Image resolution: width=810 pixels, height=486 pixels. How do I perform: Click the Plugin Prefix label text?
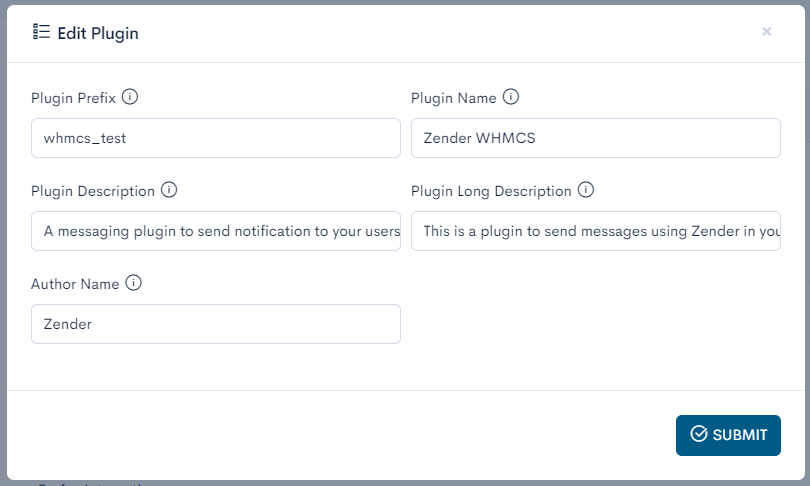74,99
